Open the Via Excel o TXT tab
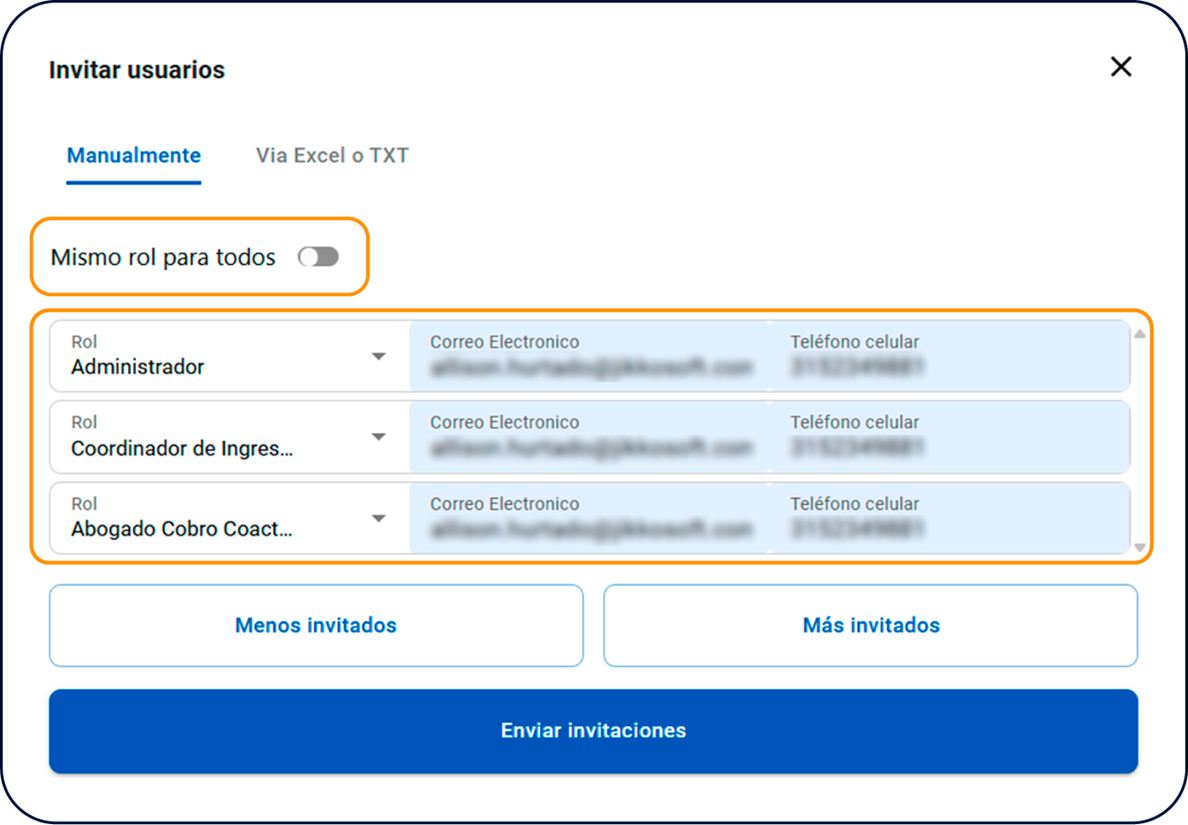Viewport: 1188px width, 825px height. [332, 156]
